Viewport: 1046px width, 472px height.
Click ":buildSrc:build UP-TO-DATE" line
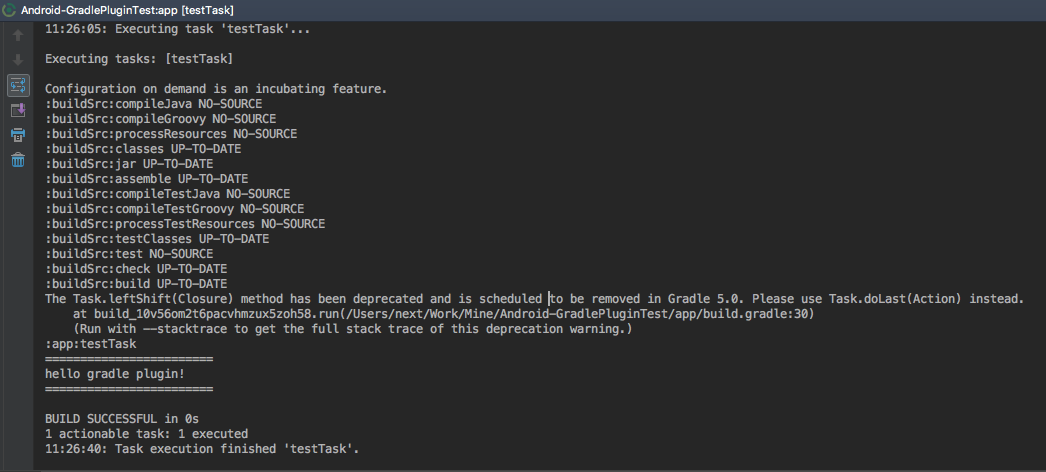tap(135, 284)
